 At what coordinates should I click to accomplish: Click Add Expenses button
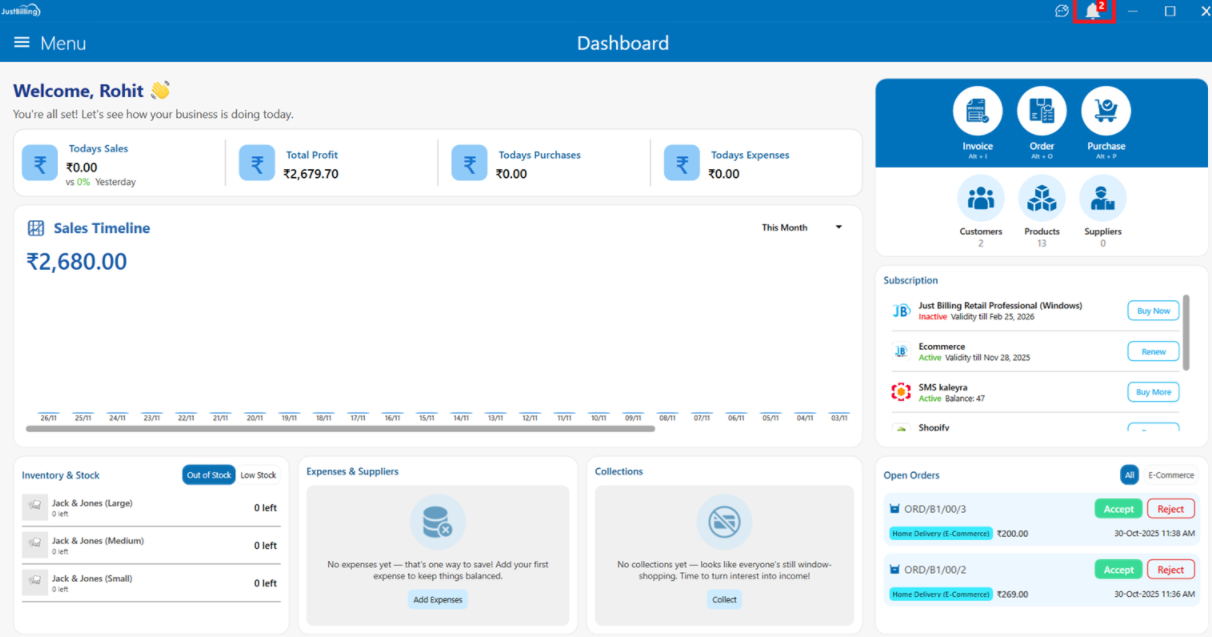tap(437, 600)
